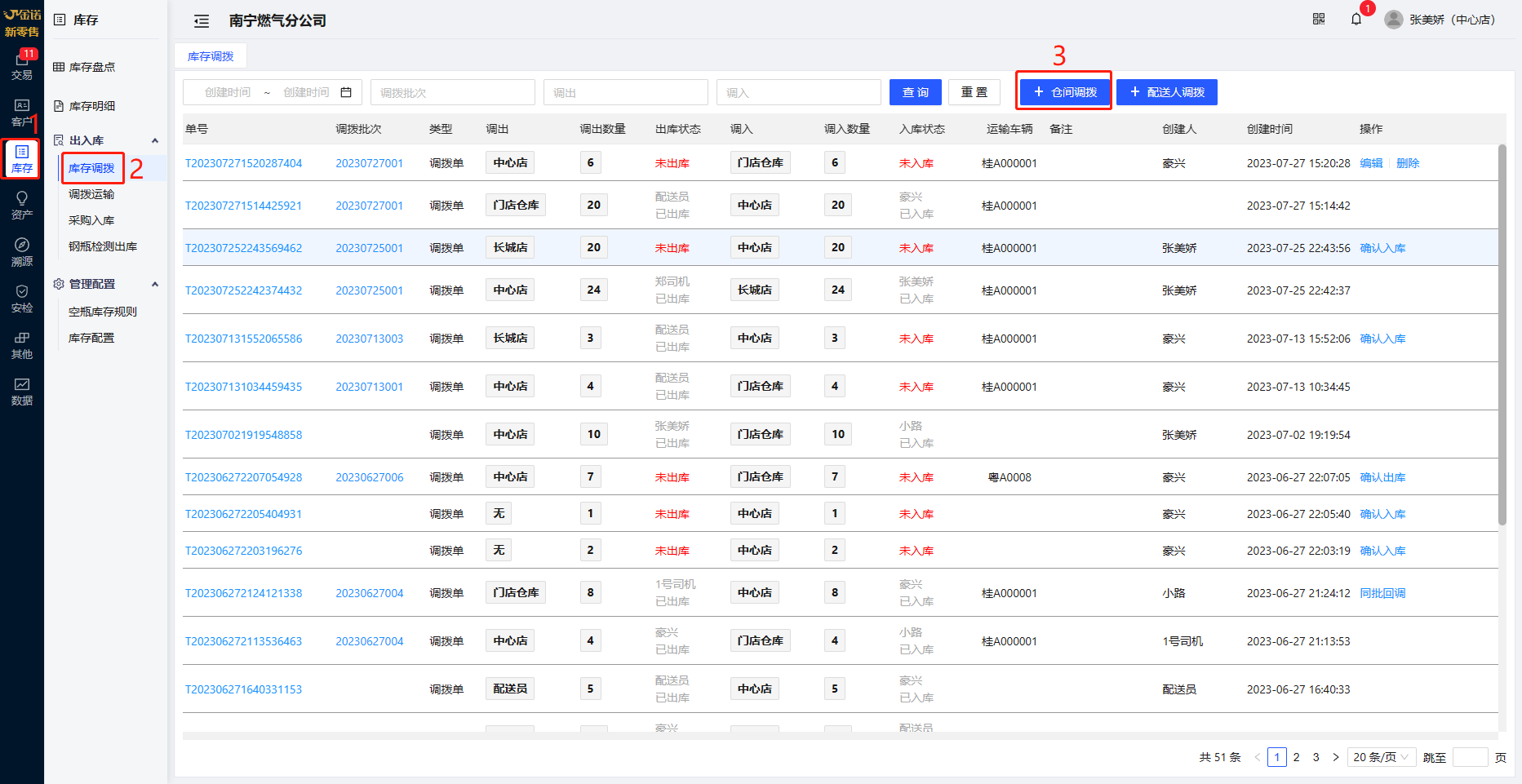Click the 出库状态 column header

point(677,129)
